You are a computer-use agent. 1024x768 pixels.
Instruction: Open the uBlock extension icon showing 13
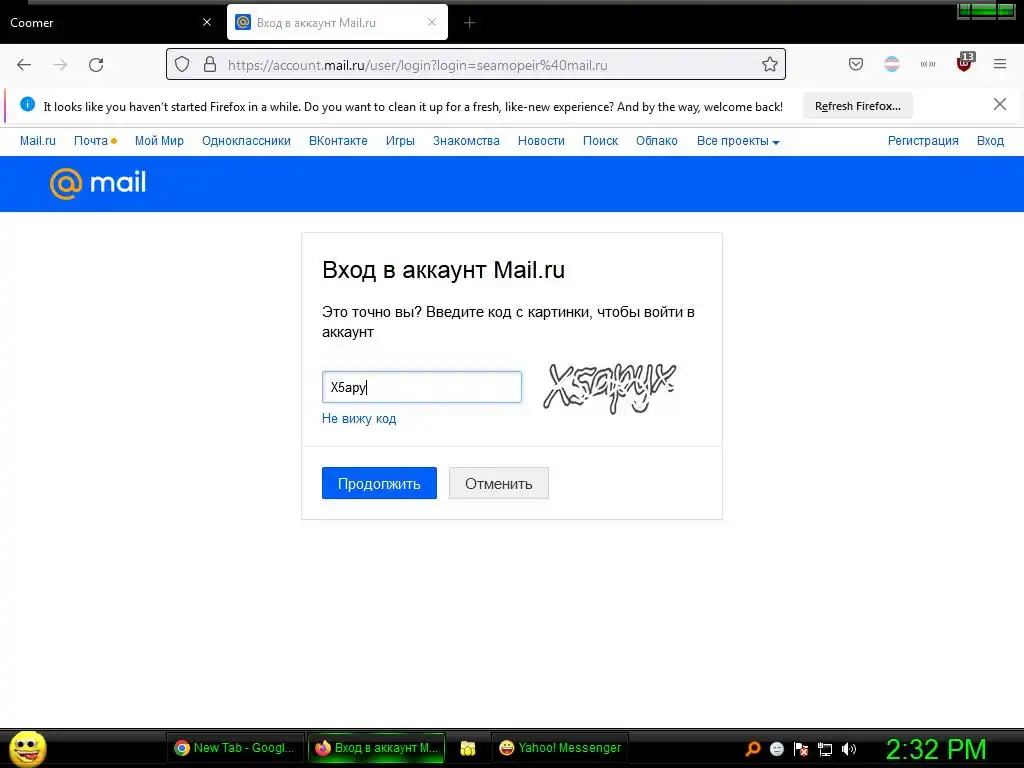[x=965, y=62]
